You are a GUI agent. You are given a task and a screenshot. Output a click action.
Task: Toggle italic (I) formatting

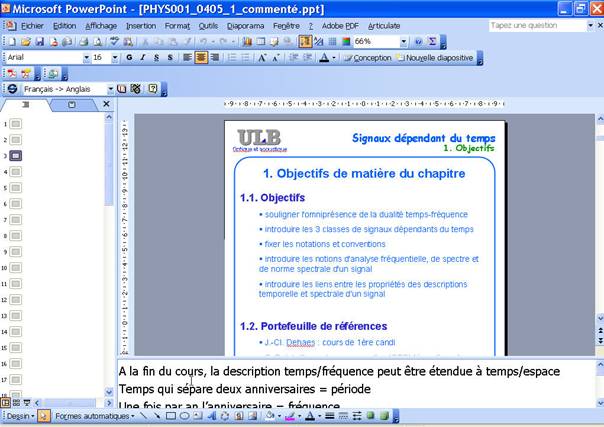[143, 58]
